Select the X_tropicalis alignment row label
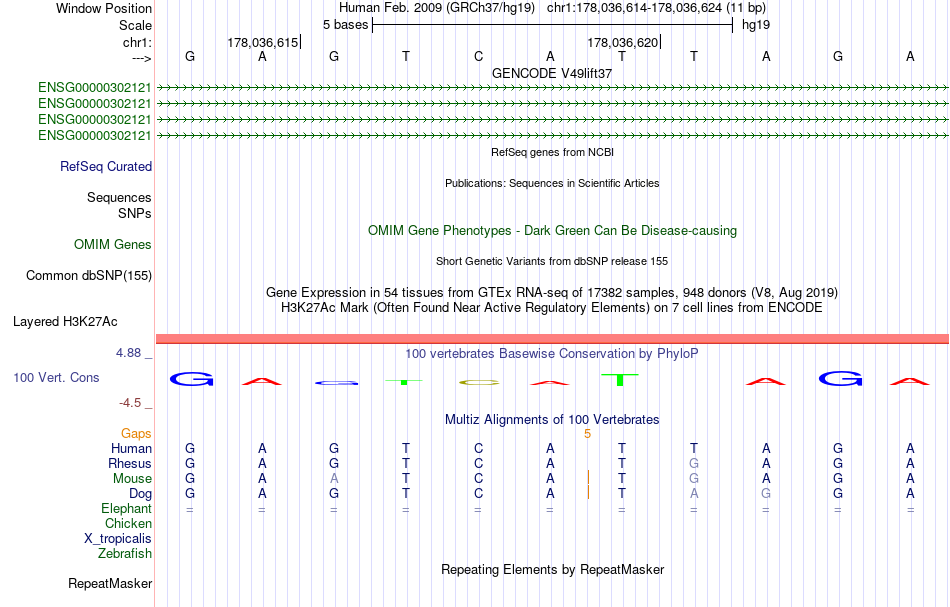Image resolution: width=950 pixels, height=607 pixels. [118, 539]
